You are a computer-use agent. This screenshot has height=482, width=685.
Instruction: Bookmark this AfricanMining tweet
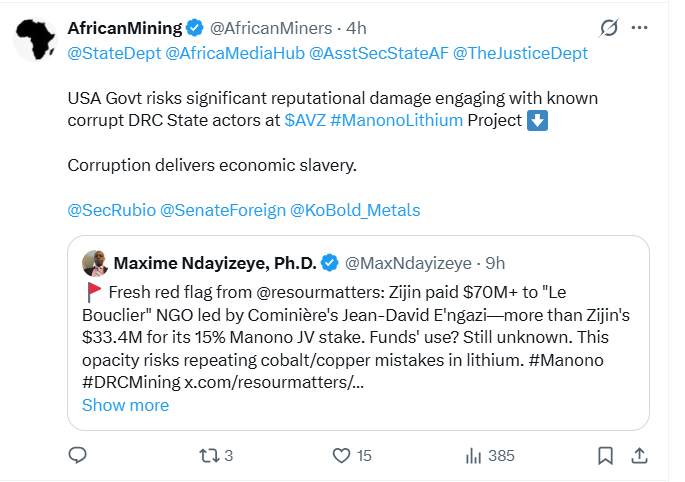tap(605, 456)
